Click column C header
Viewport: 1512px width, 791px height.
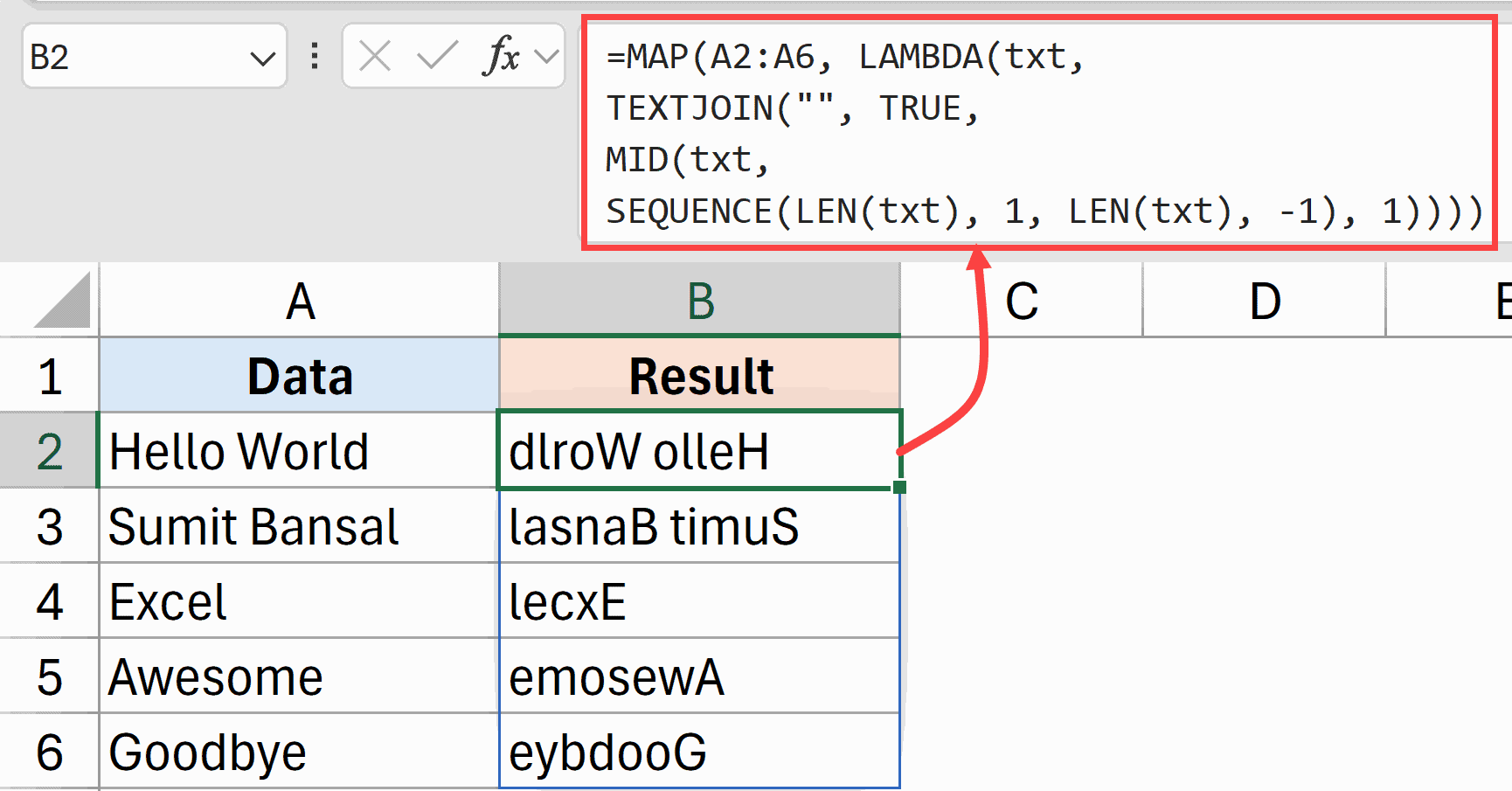(1021, 300)
